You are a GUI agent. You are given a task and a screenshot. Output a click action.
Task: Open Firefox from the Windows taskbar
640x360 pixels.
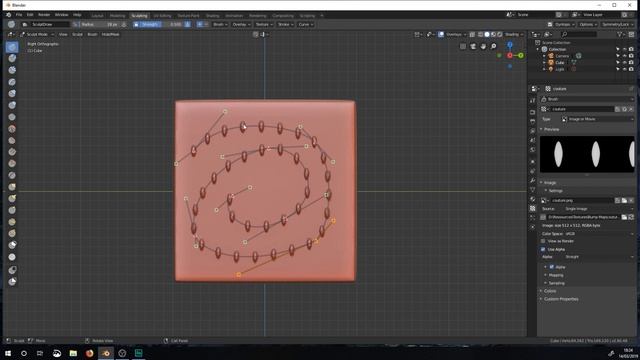coord(89,353)
